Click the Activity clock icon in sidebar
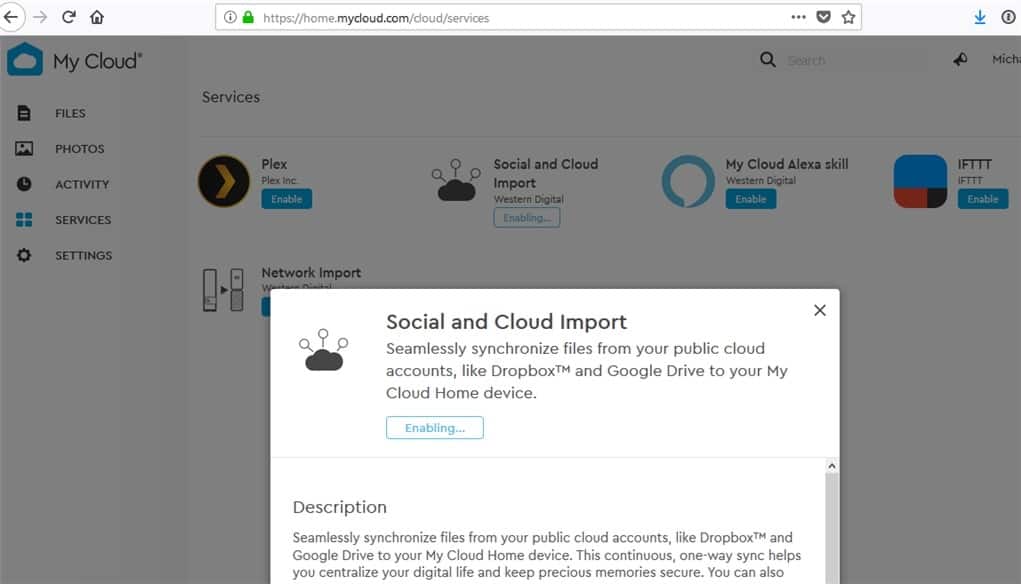The height and width of the screenshot is (584, 1021). tap(24, 184)
